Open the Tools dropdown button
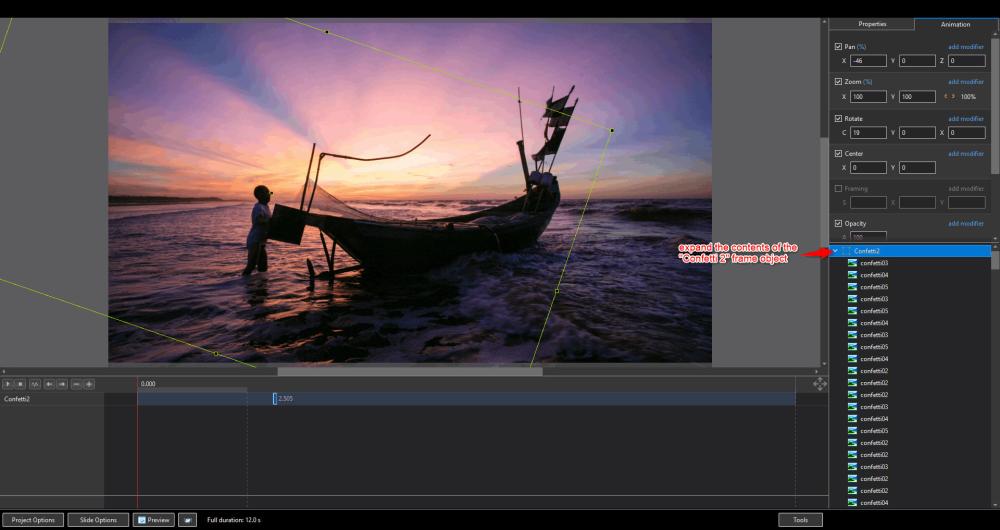 coord(800,520)
